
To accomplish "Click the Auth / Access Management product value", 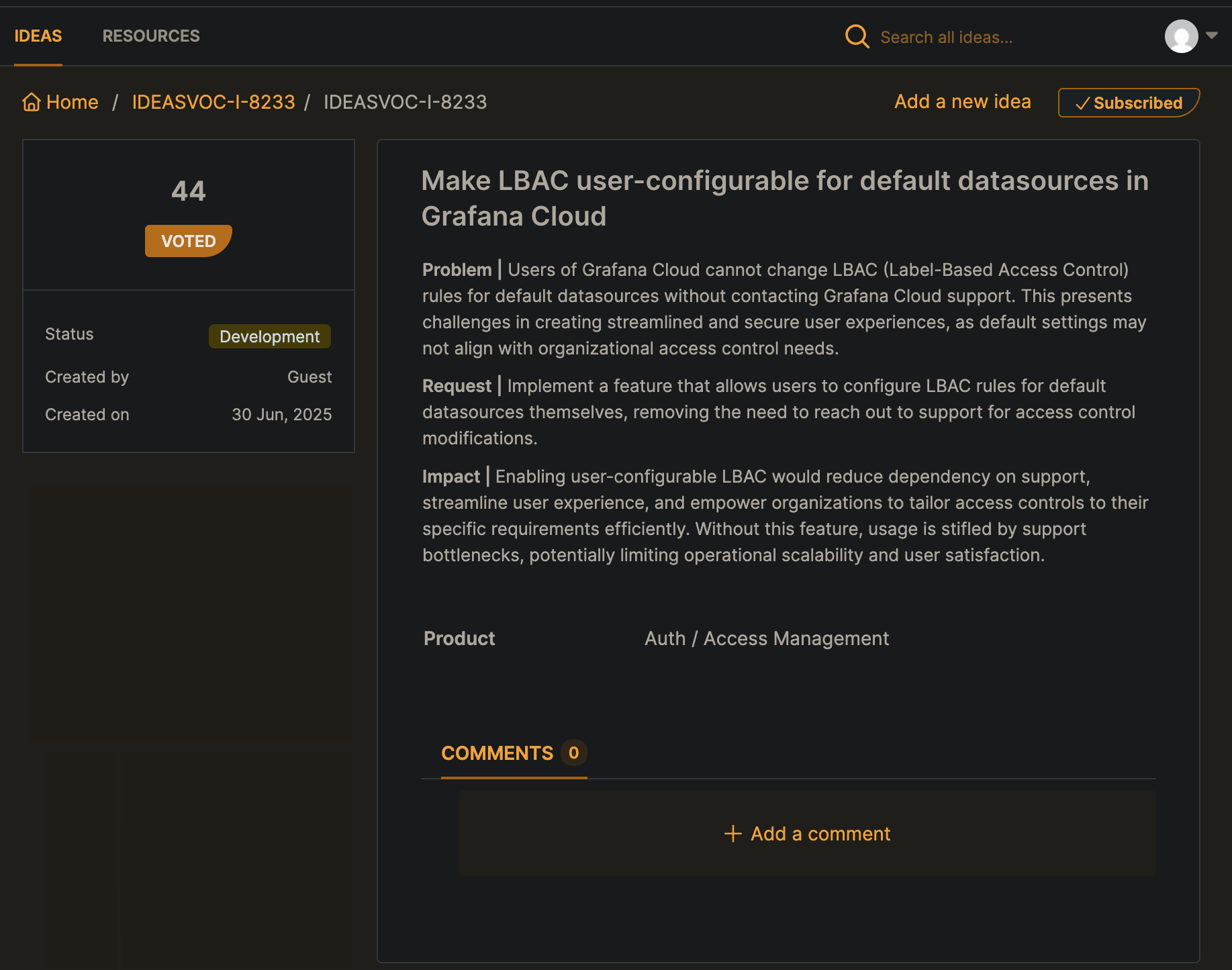I will tap(767, 638).
